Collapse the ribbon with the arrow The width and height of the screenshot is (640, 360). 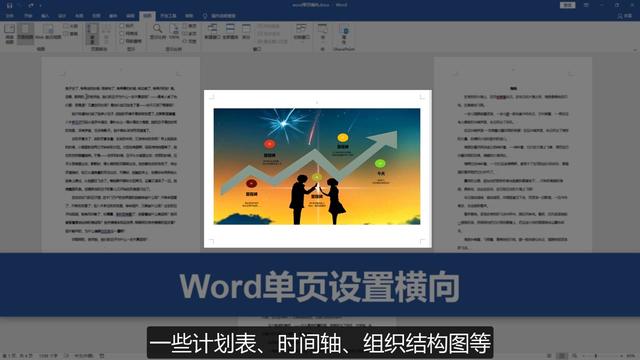tap(635, 49)
